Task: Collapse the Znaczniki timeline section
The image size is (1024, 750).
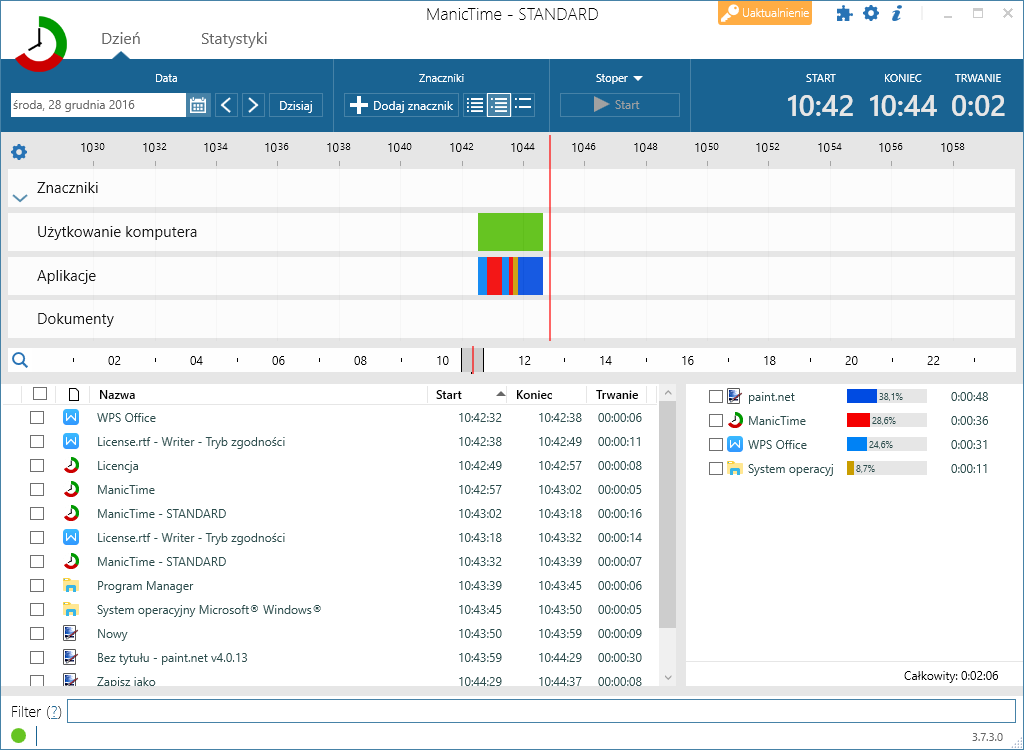Action: point(20,198)
